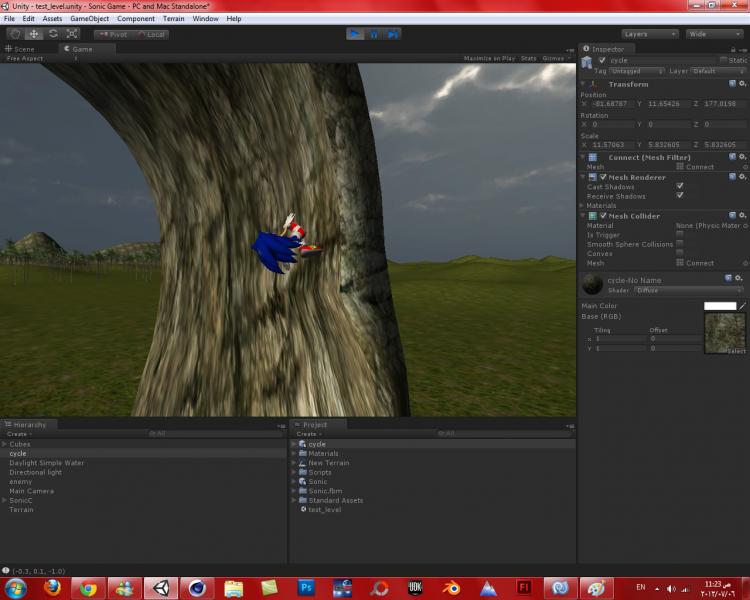Open cycle material settings gear
Image resolution: width=750 pixels, height=600 pixels.
tap(739, 278)
